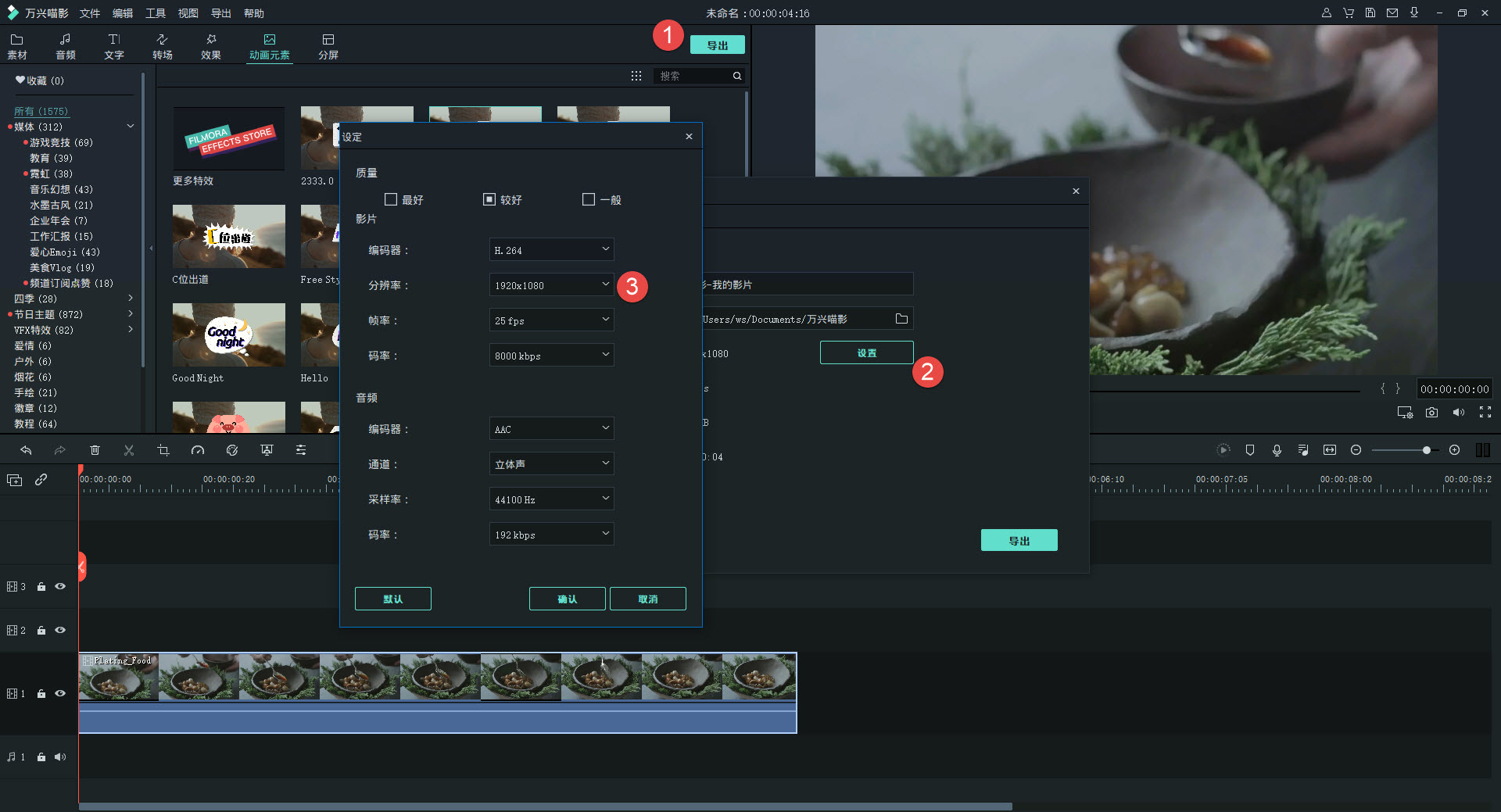Switch to the 转场 tab

162,46
